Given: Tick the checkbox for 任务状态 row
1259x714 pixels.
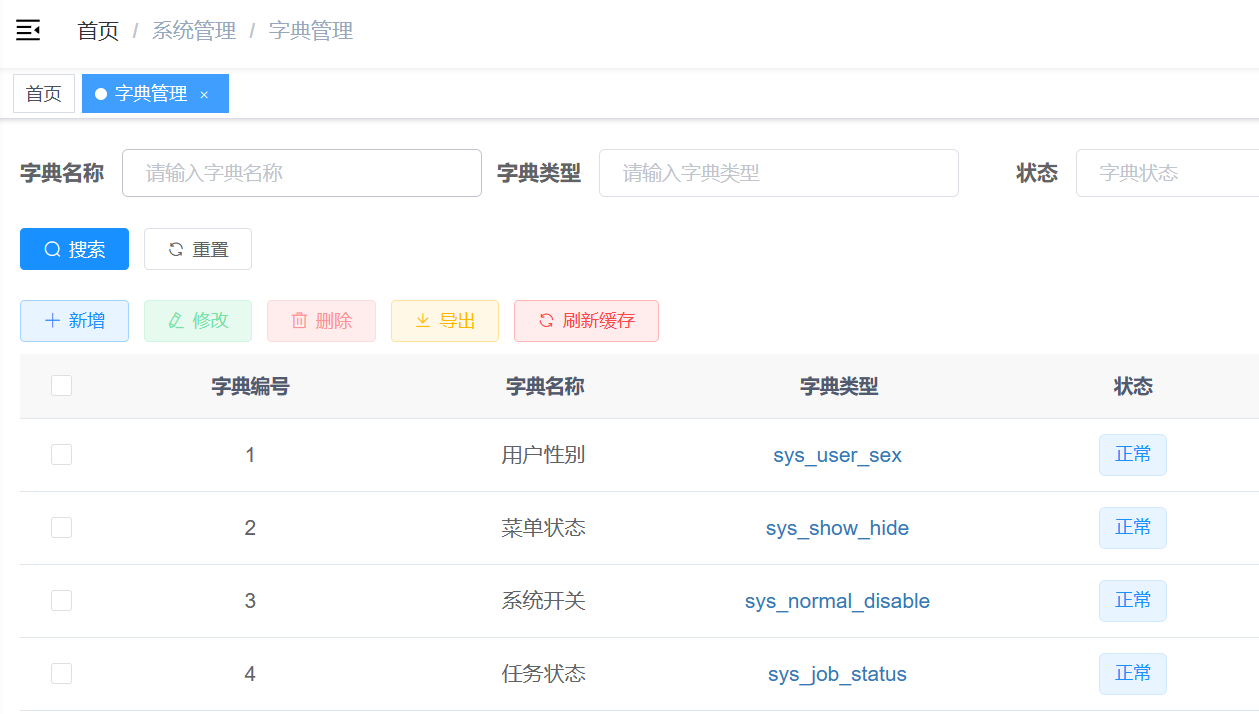Looking at the screenshot, I should point(62,674).
